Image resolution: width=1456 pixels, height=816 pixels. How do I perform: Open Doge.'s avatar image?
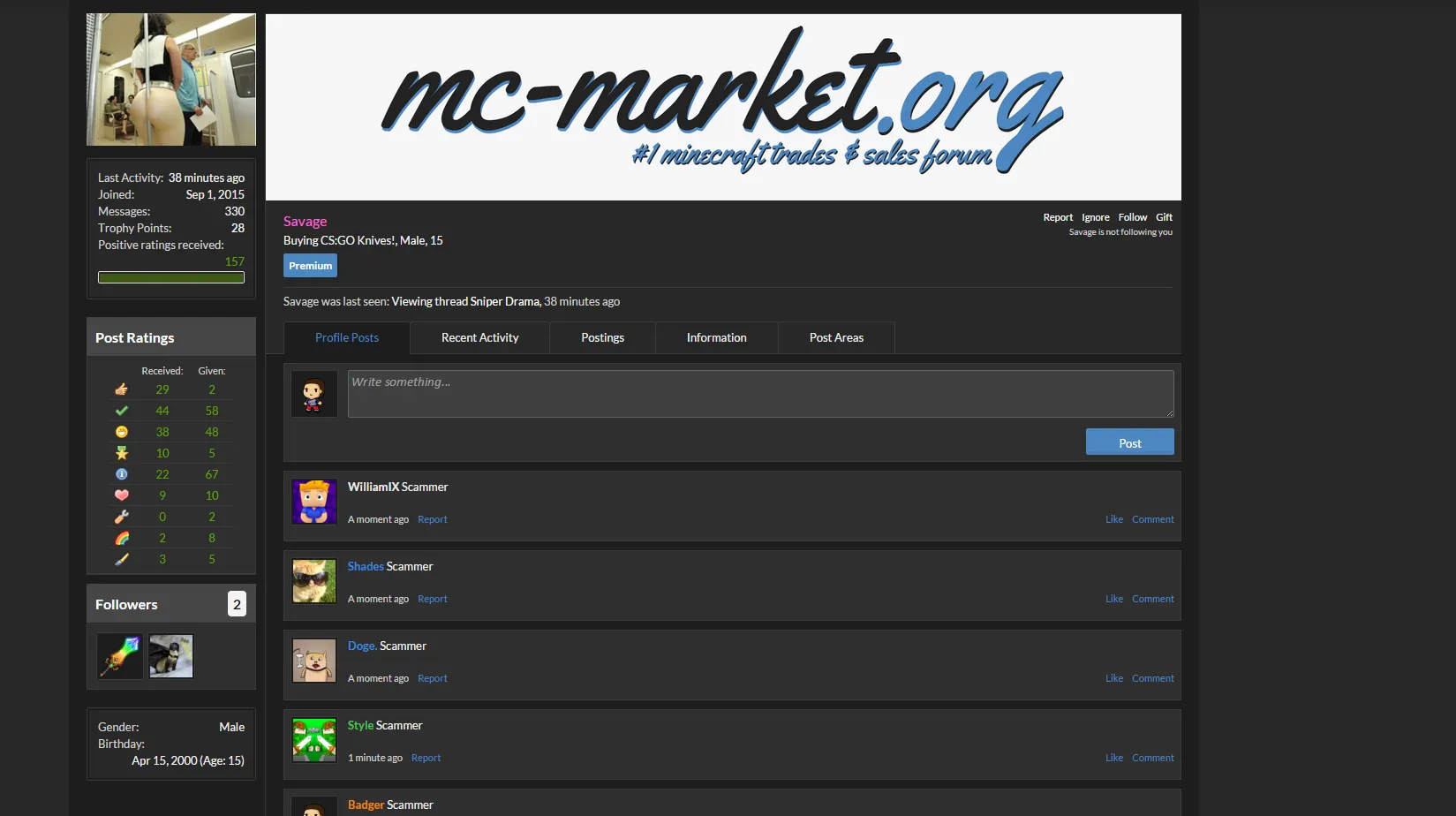pos(314,661)
